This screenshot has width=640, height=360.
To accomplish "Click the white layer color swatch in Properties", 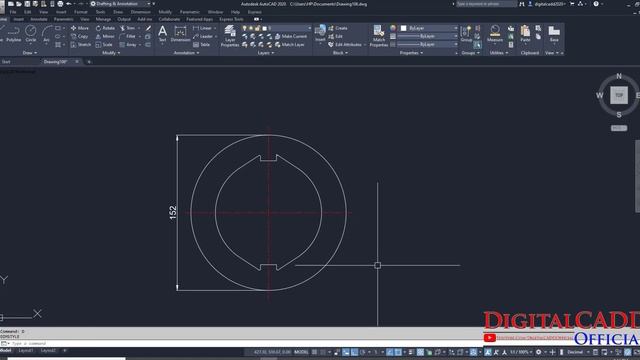I will (x=403, y=28).
